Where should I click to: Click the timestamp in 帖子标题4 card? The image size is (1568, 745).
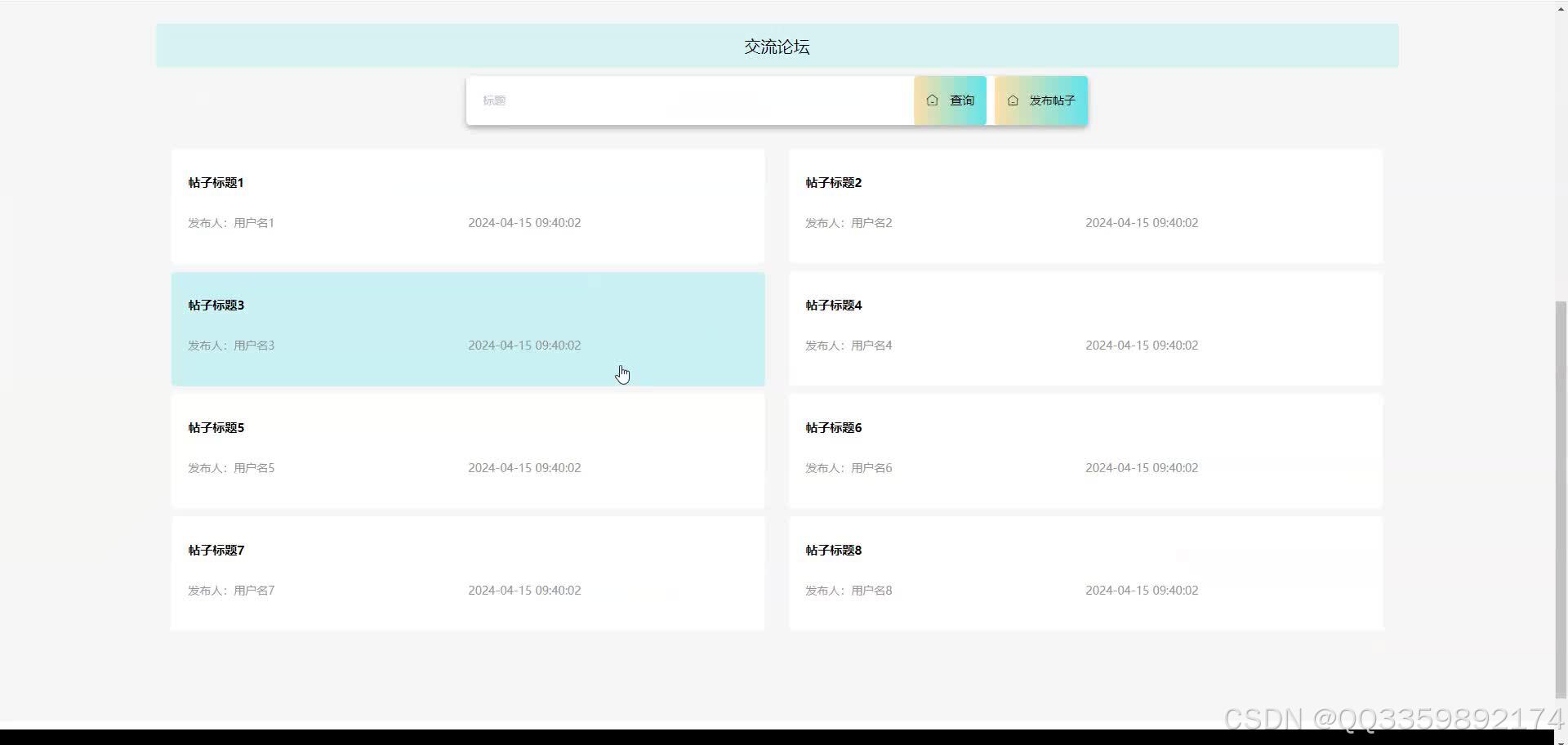point(1142,346)
